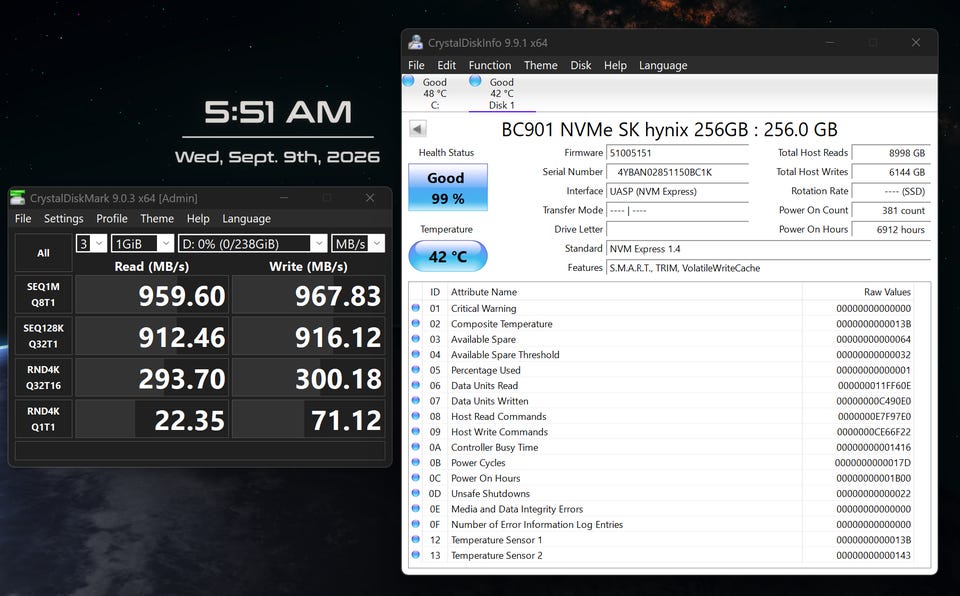Run the SEQ1M Q8T1 benchmark
Screen dimensions: 960x596
tap(43, 294)
